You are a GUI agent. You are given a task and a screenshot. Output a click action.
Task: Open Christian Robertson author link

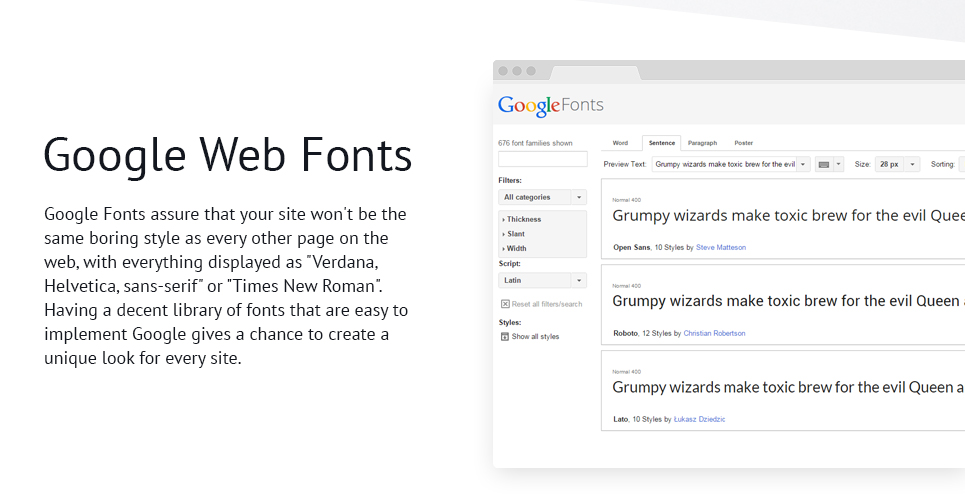pyautogui.click(x=714, y=334)
